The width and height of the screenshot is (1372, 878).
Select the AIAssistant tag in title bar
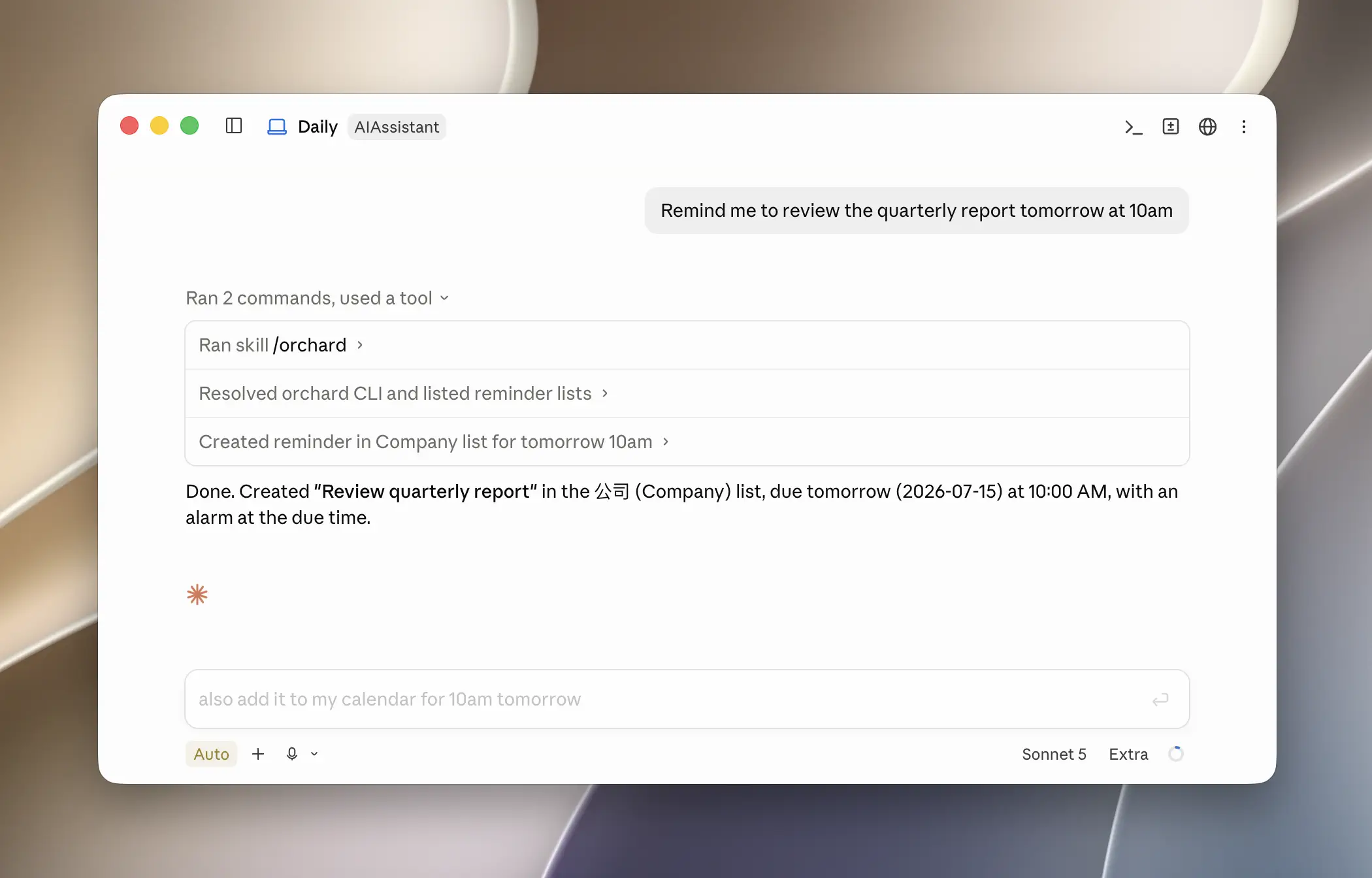click(x=397, y=127)
